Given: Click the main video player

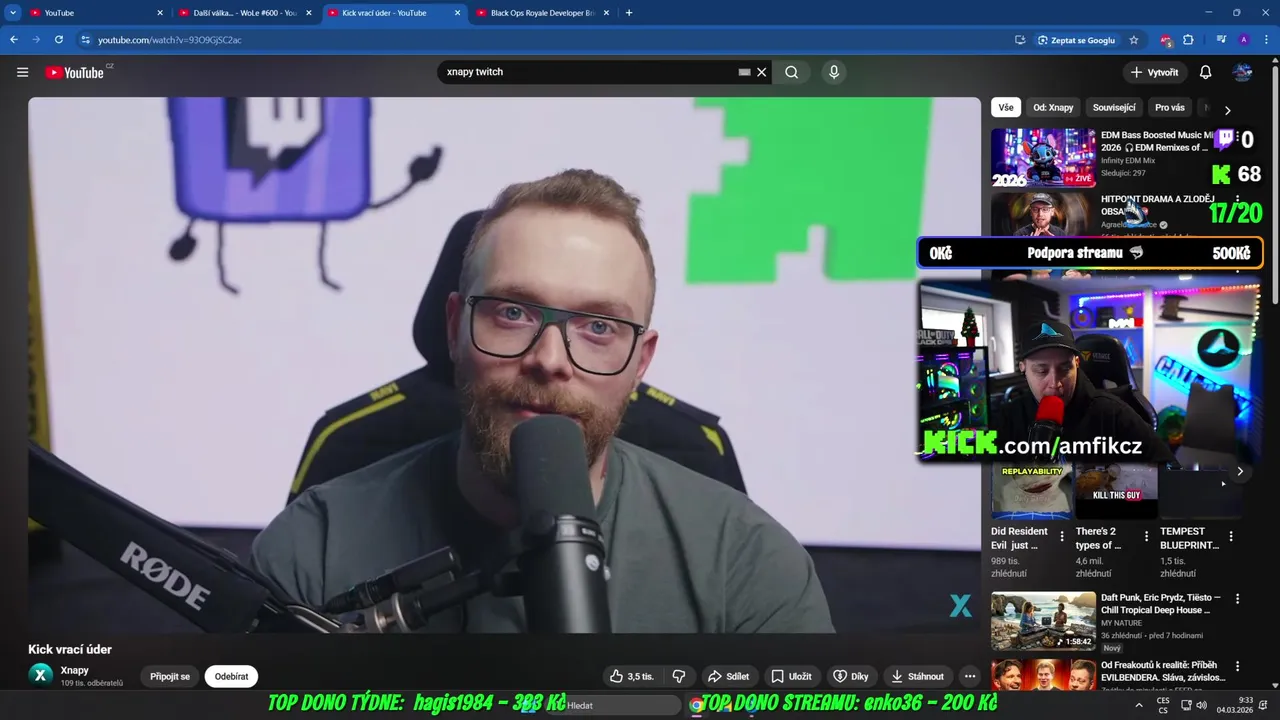Looking at the screenshot, I should (504, 364).
